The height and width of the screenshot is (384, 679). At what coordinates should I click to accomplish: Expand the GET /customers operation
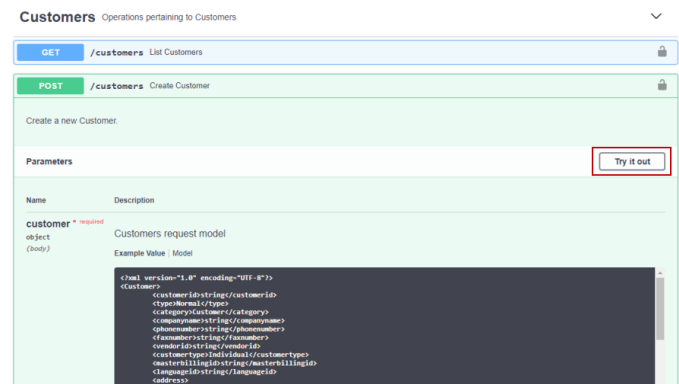[345, 52]
